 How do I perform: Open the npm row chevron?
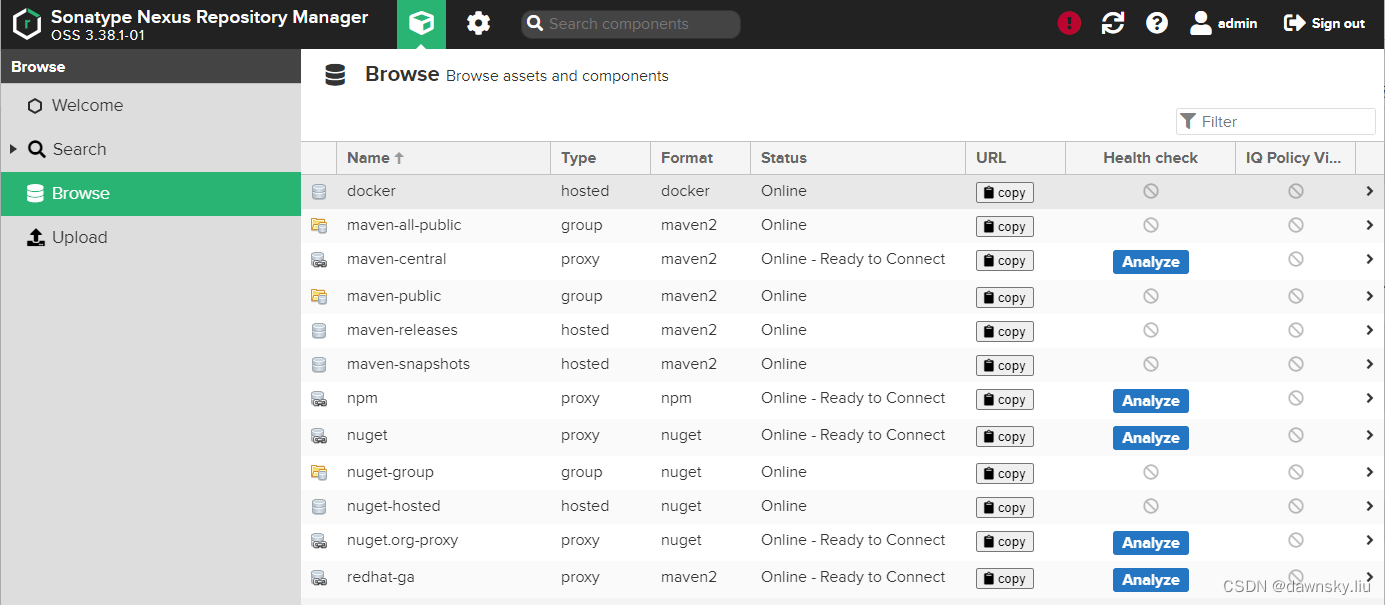[x=1369, y=398]
